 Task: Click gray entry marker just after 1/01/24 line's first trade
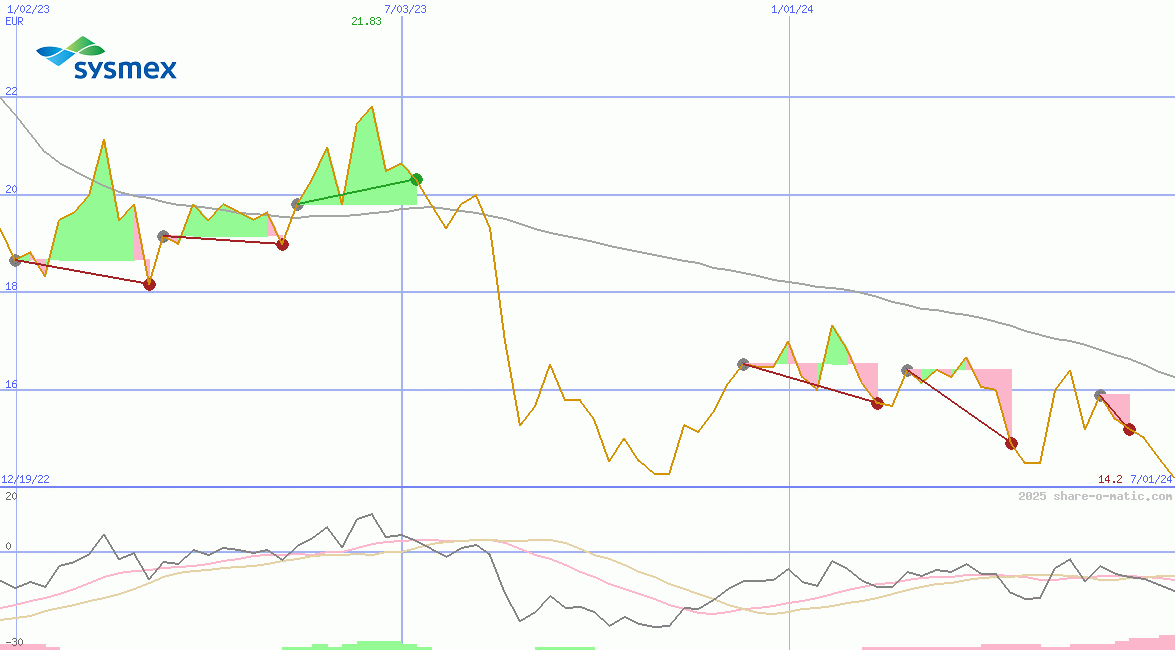pyautogui.click(x=907, y=370)
